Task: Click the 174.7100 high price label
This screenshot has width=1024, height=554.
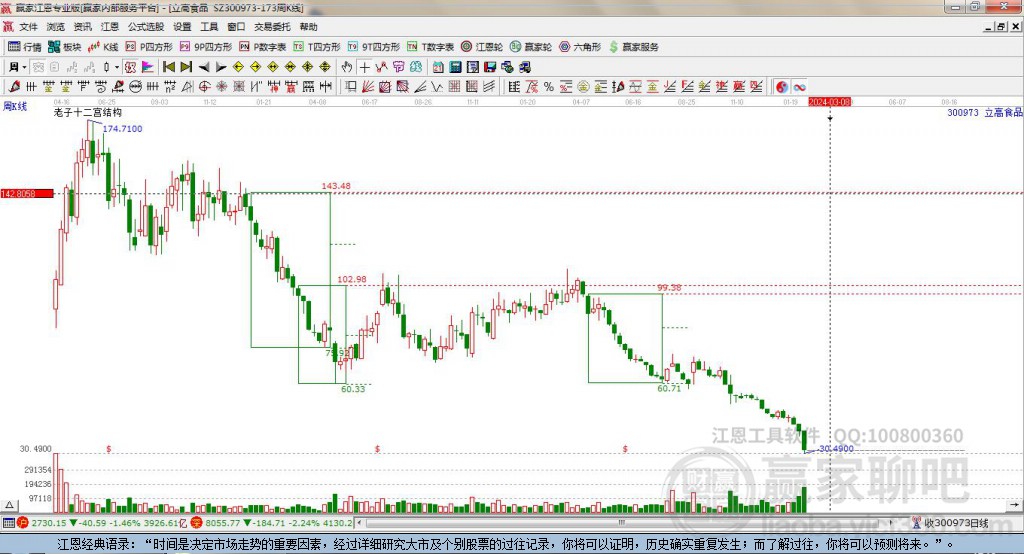Action: tap(122, 129)
